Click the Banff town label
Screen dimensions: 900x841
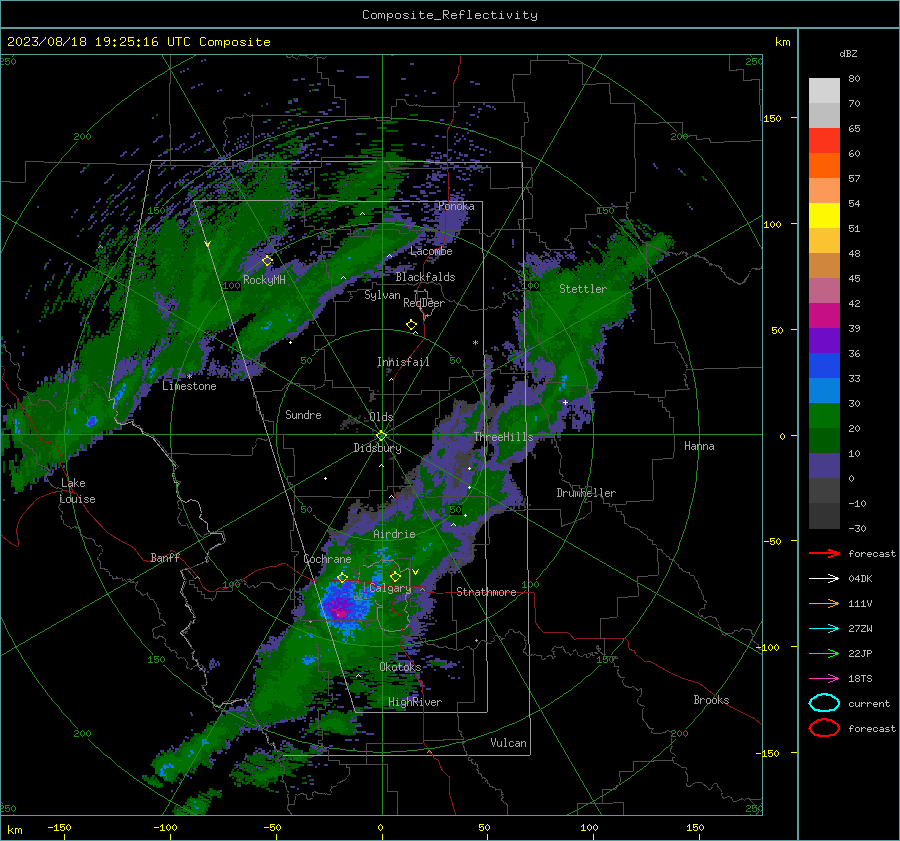tap(165, 558)
